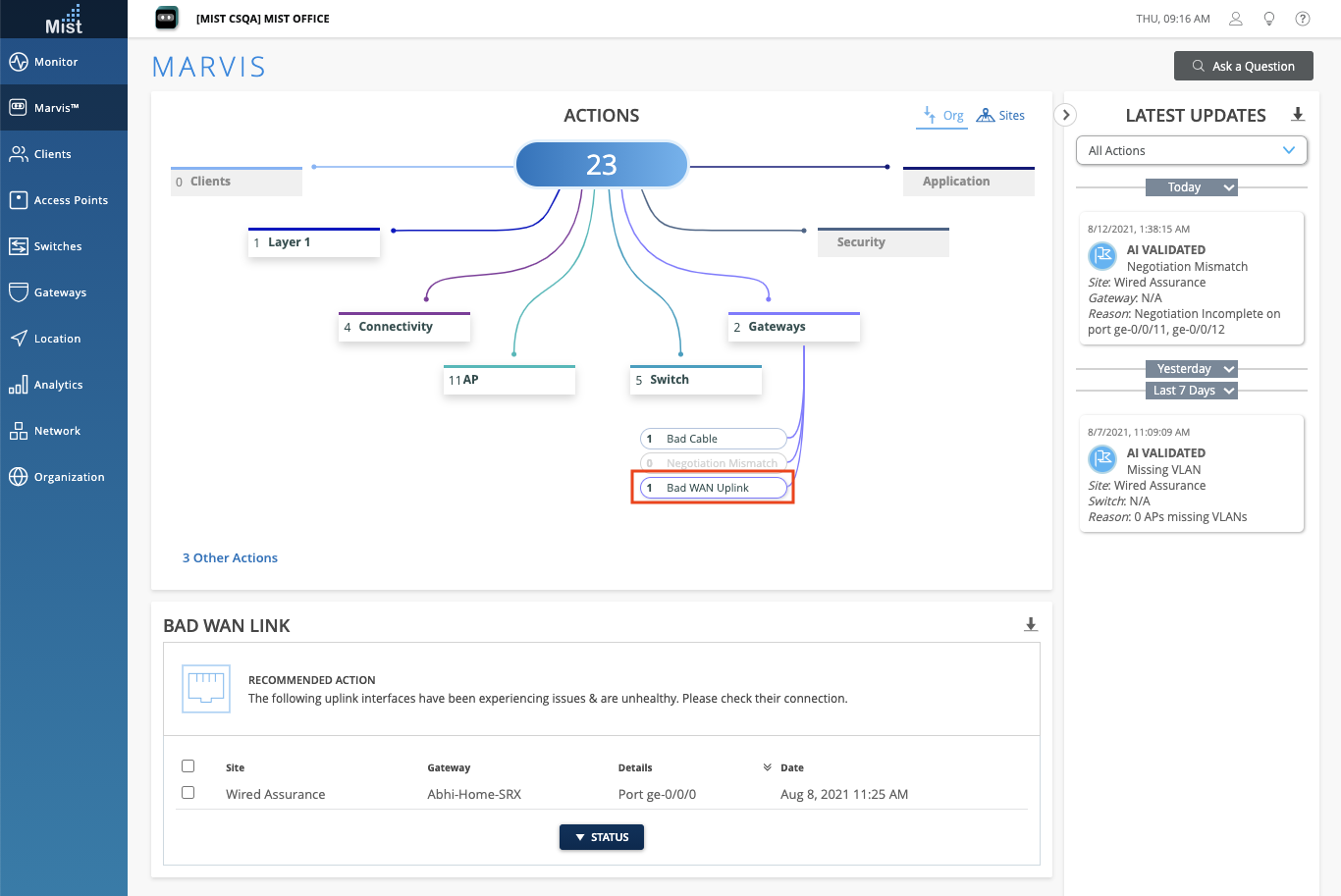Click the Marvis robot logo icon

[x=167, y=18]
